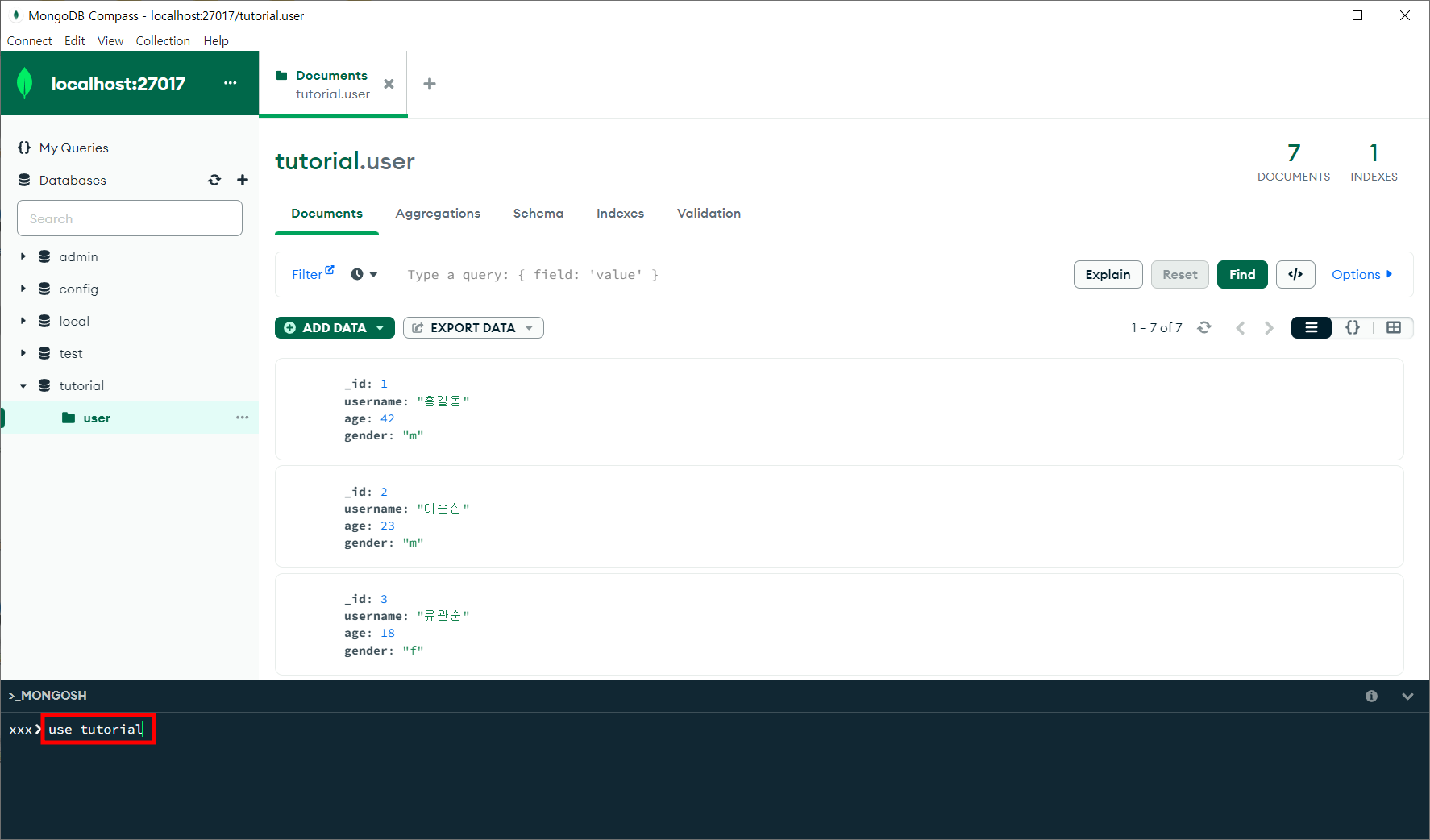This screenshot has height=840, width=1430.
Task: Expand the query Options
Action: [1361, 274]
